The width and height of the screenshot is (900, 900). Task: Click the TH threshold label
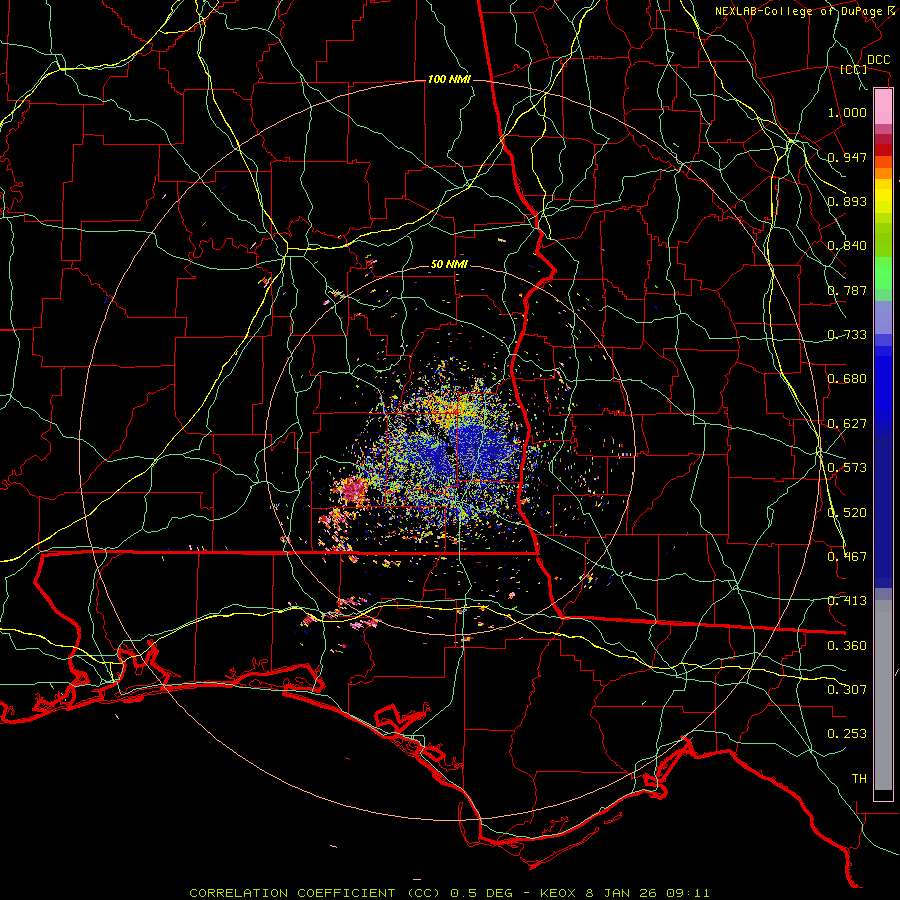(859, 779)
